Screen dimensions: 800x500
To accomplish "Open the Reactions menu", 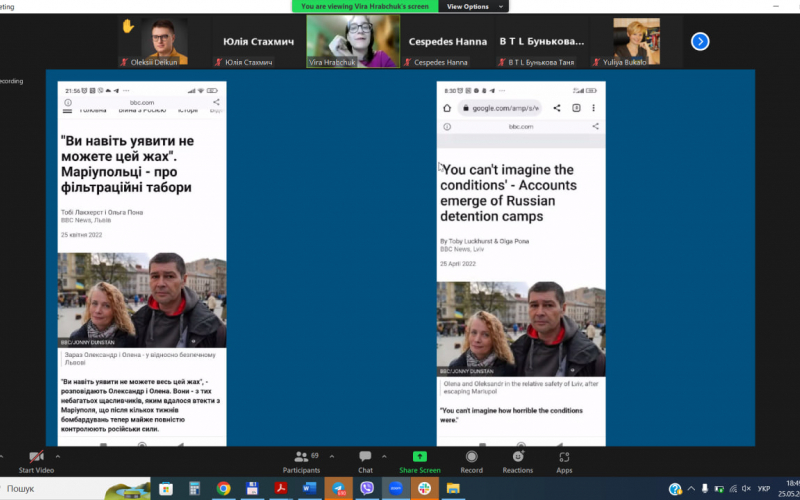I will [x=518, y=462].
